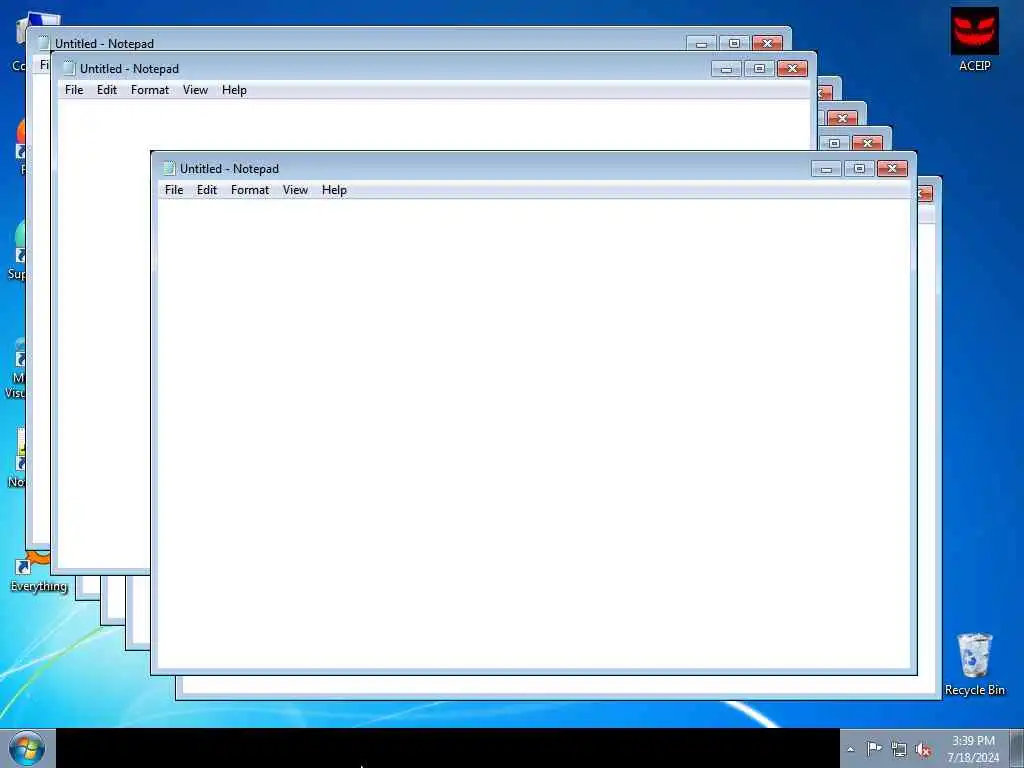Open Edit menu in the second Notepad window
This screenshot has height=768, width=1024.
pos(106,90)
